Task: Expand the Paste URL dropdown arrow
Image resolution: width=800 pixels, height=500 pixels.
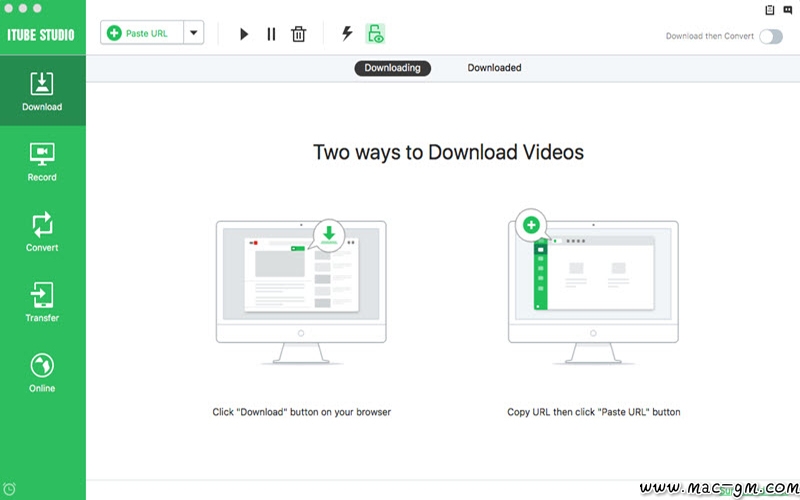Action: (194, 33)
